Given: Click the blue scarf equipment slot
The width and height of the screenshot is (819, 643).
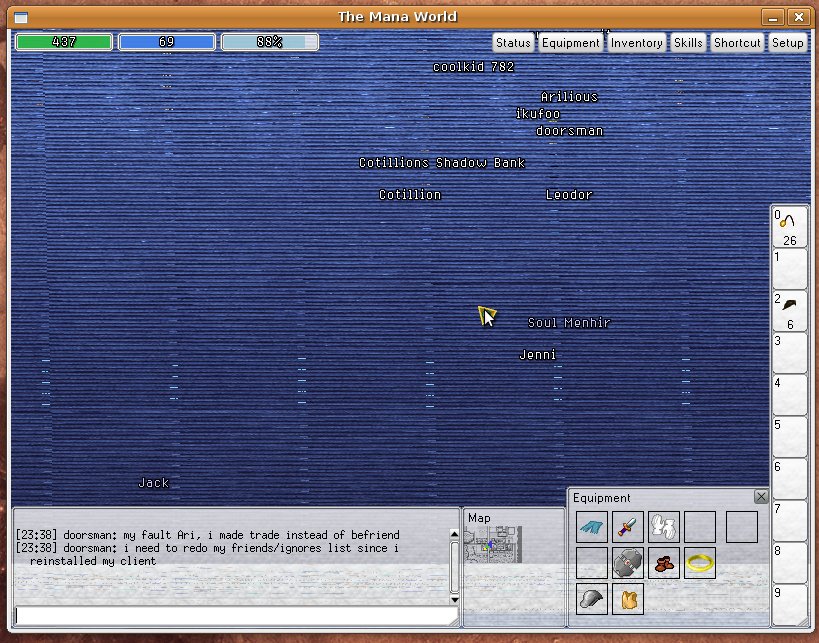Looking at the screenshot, I should point(590,527).
